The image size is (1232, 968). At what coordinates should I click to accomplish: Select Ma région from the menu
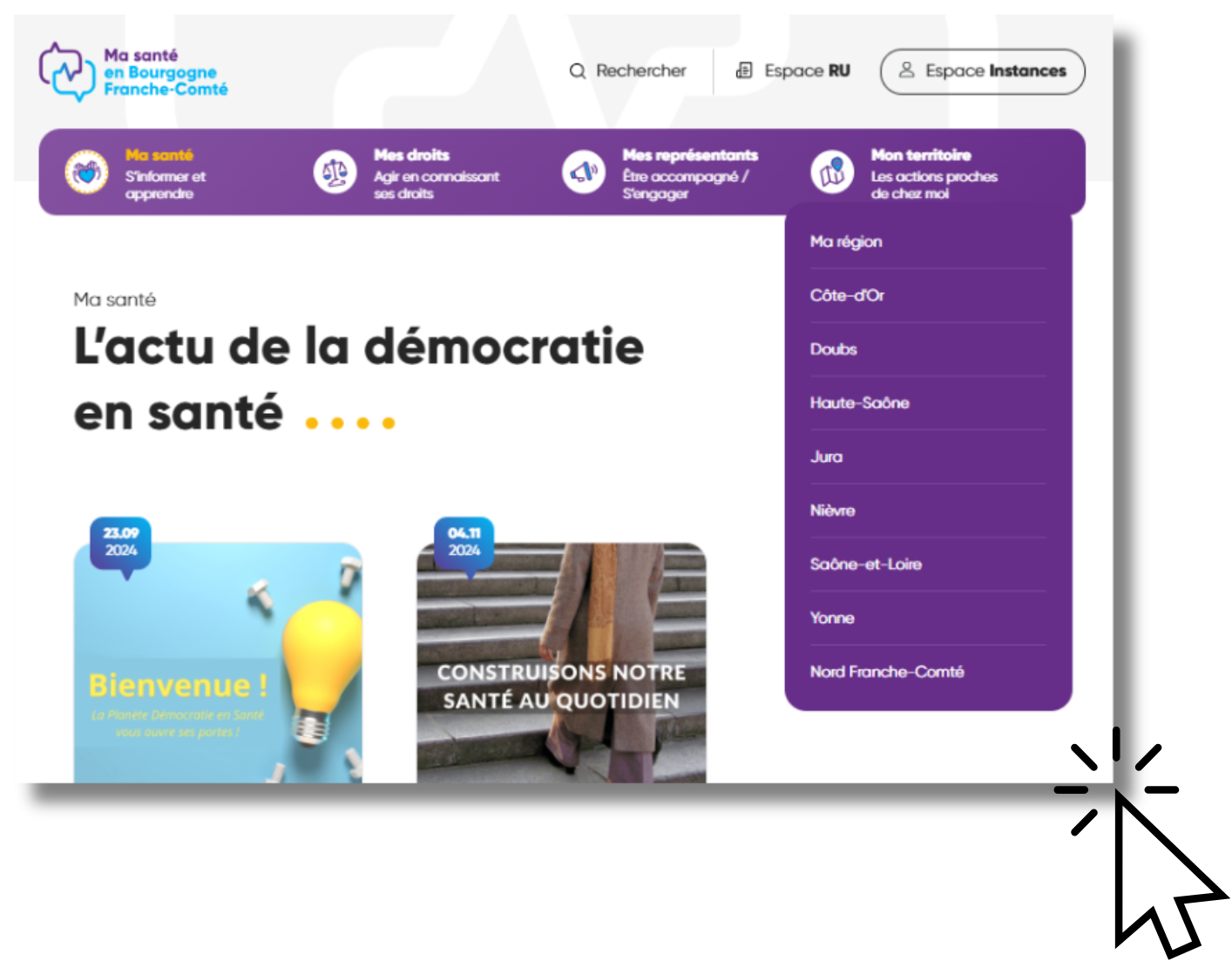pyautogui.click(x=846, y=241)
